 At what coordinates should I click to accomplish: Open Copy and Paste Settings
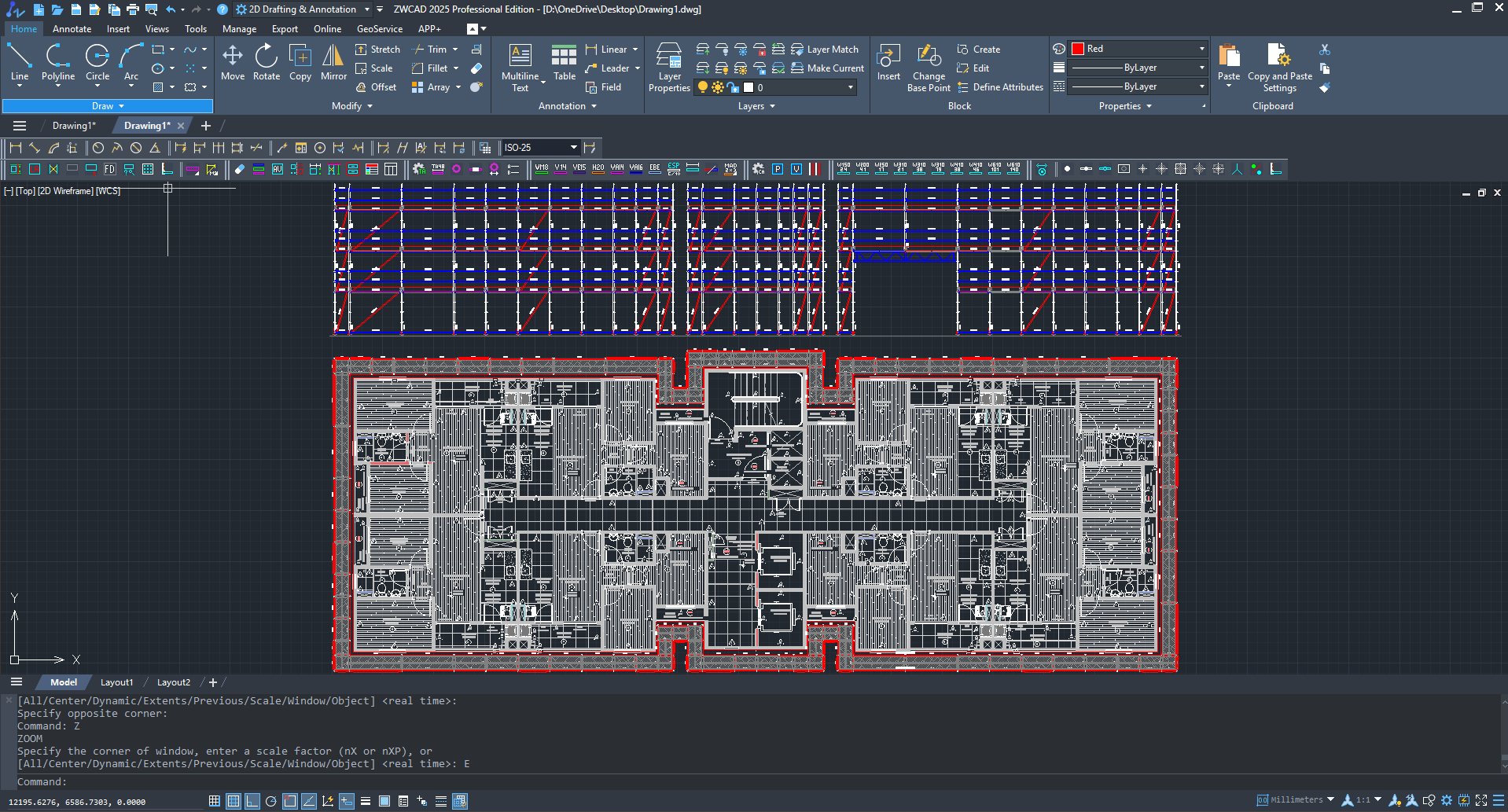pos(1280,68)
